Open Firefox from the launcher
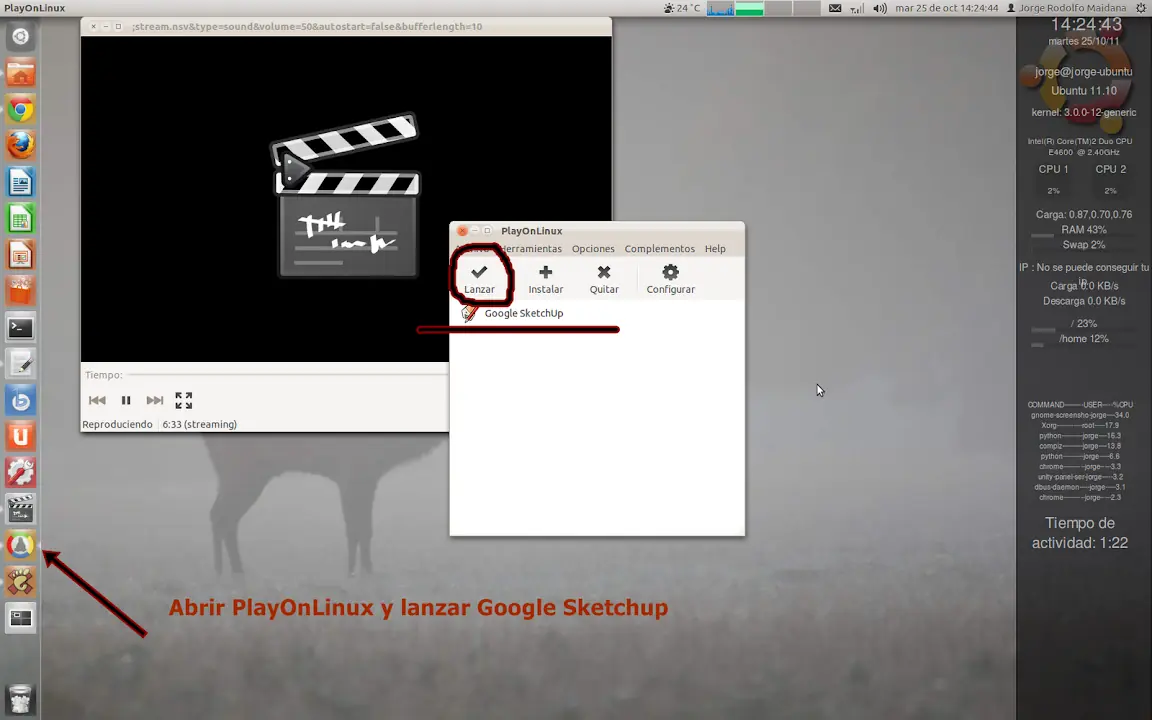Image resolution: width=1152 pixels, height=720 pixels. click(21, 146)
